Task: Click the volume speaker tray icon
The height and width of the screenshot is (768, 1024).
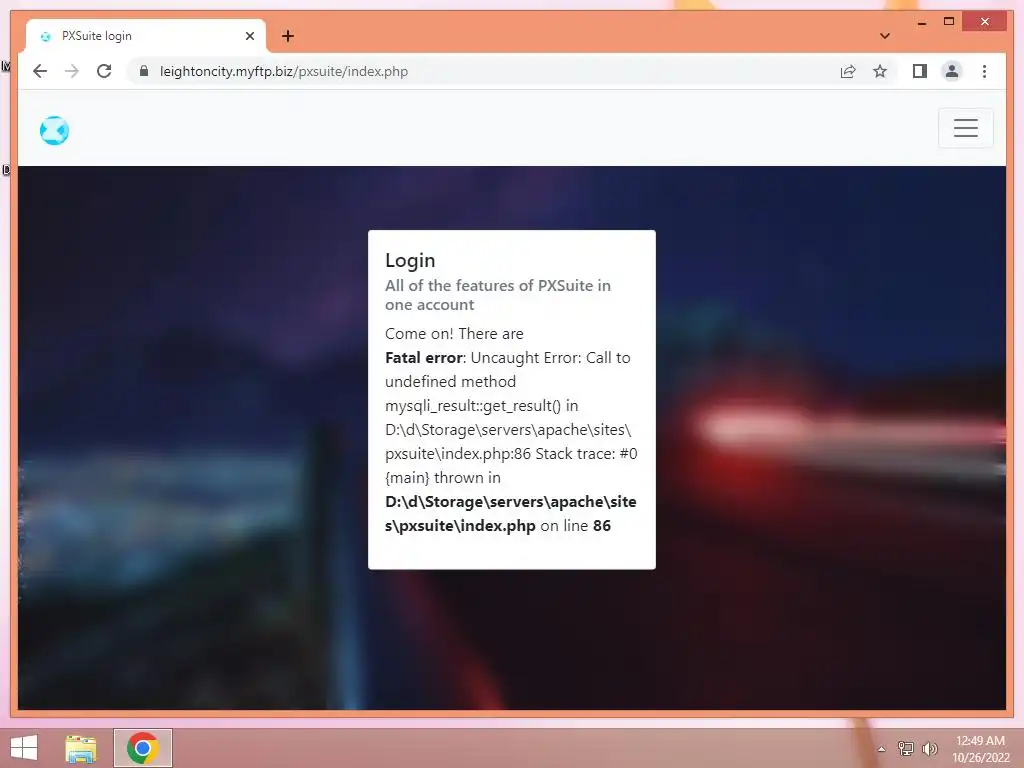Action: click(930, 748)
